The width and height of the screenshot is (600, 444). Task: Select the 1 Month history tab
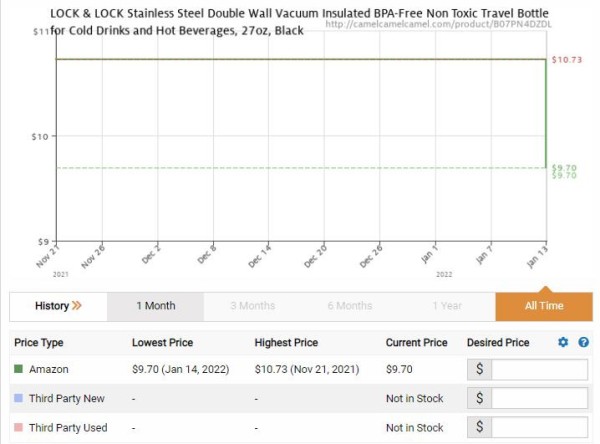(x=156, y=306)
